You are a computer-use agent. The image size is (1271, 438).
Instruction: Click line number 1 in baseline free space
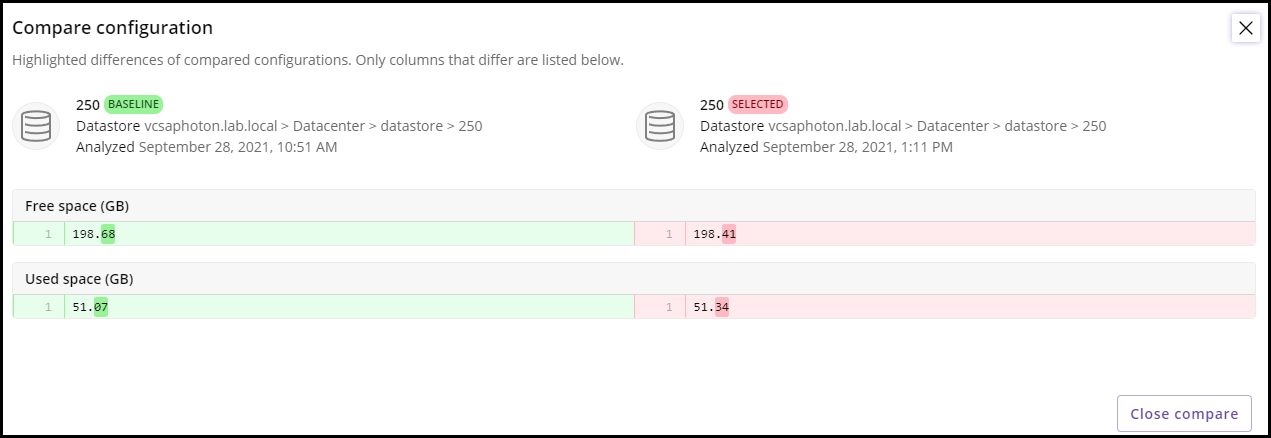click(47, 234)
